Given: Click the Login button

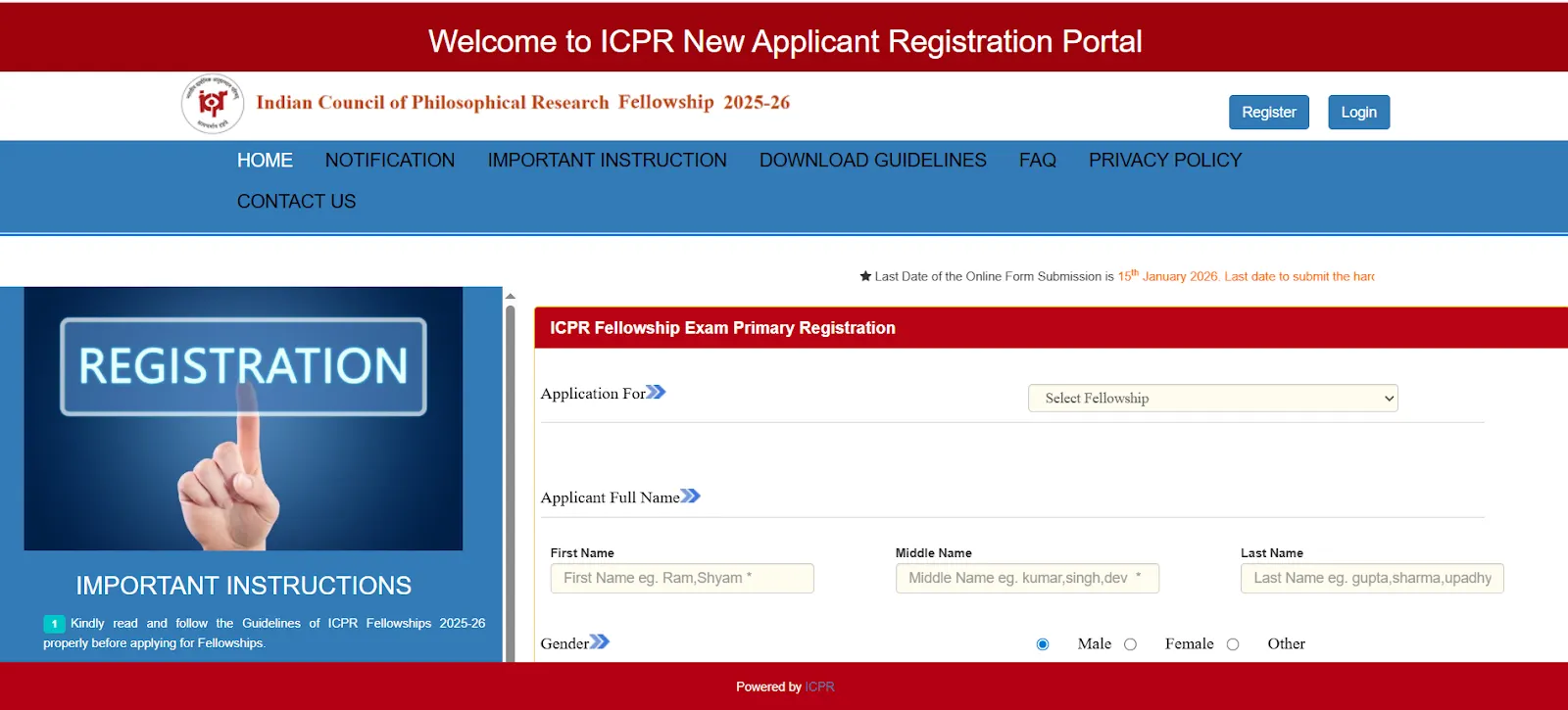Looking at the screenshot, I should coord(1358,112).
